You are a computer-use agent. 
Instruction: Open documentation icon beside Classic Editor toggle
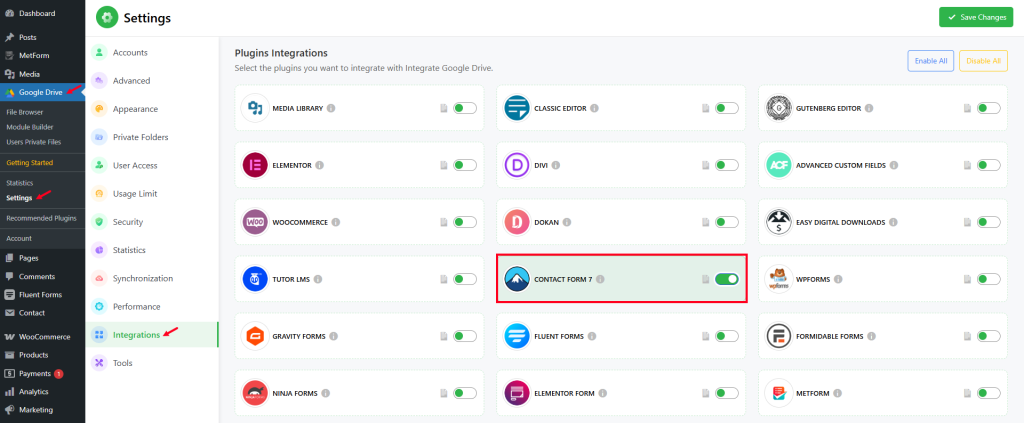tap(705, 108)
